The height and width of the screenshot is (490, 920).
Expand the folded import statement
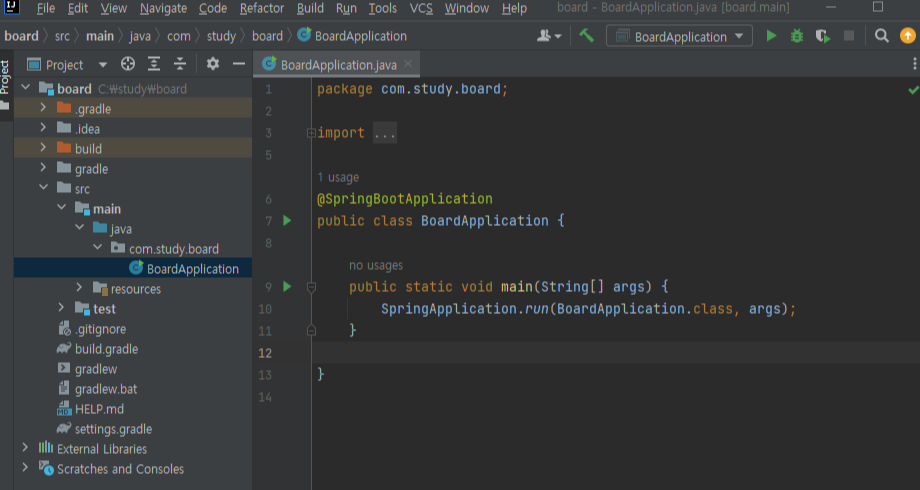coord(311,133)
